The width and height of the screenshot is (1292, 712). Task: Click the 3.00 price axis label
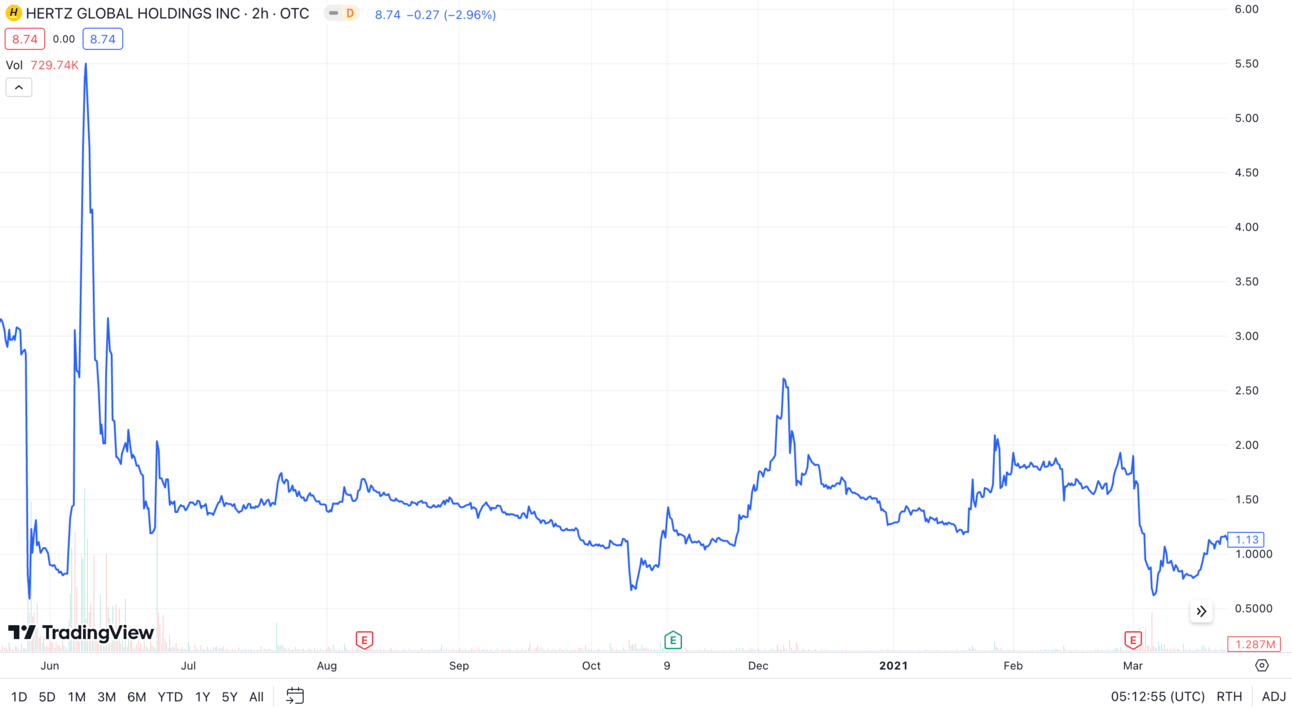tap(1246, 336)
